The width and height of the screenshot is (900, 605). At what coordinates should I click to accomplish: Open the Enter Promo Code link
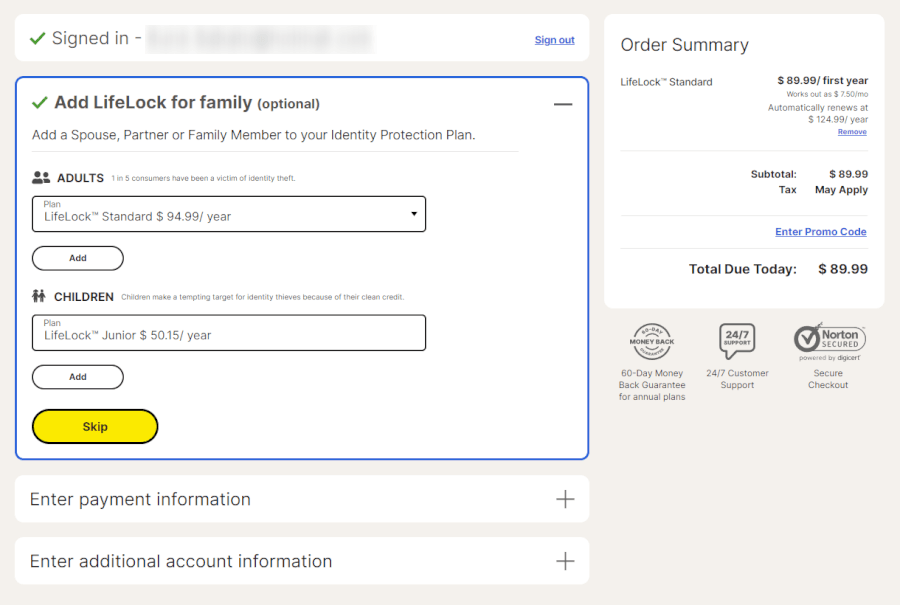(820, 232)
